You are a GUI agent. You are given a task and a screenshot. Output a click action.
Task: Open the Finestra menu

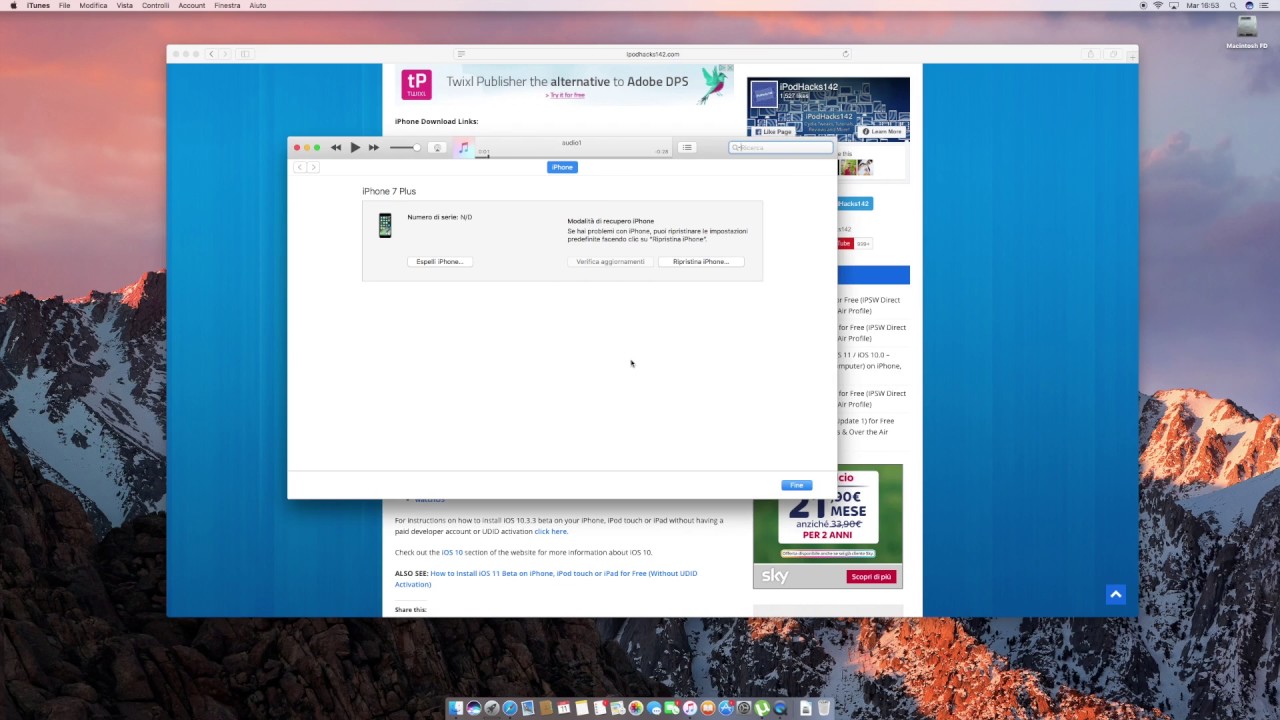tap(227, 5)
